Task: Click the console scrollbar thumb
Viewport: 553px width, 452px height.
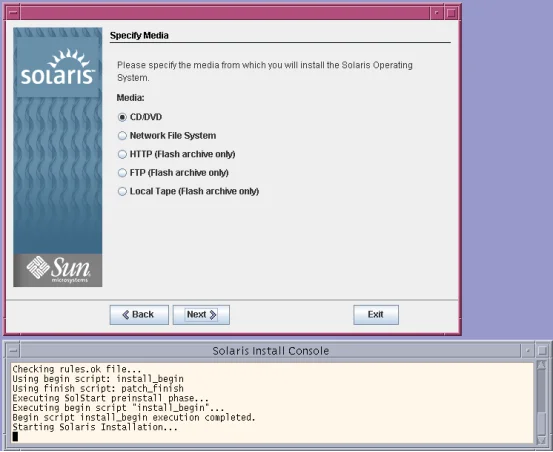Action: pos(541,423)
